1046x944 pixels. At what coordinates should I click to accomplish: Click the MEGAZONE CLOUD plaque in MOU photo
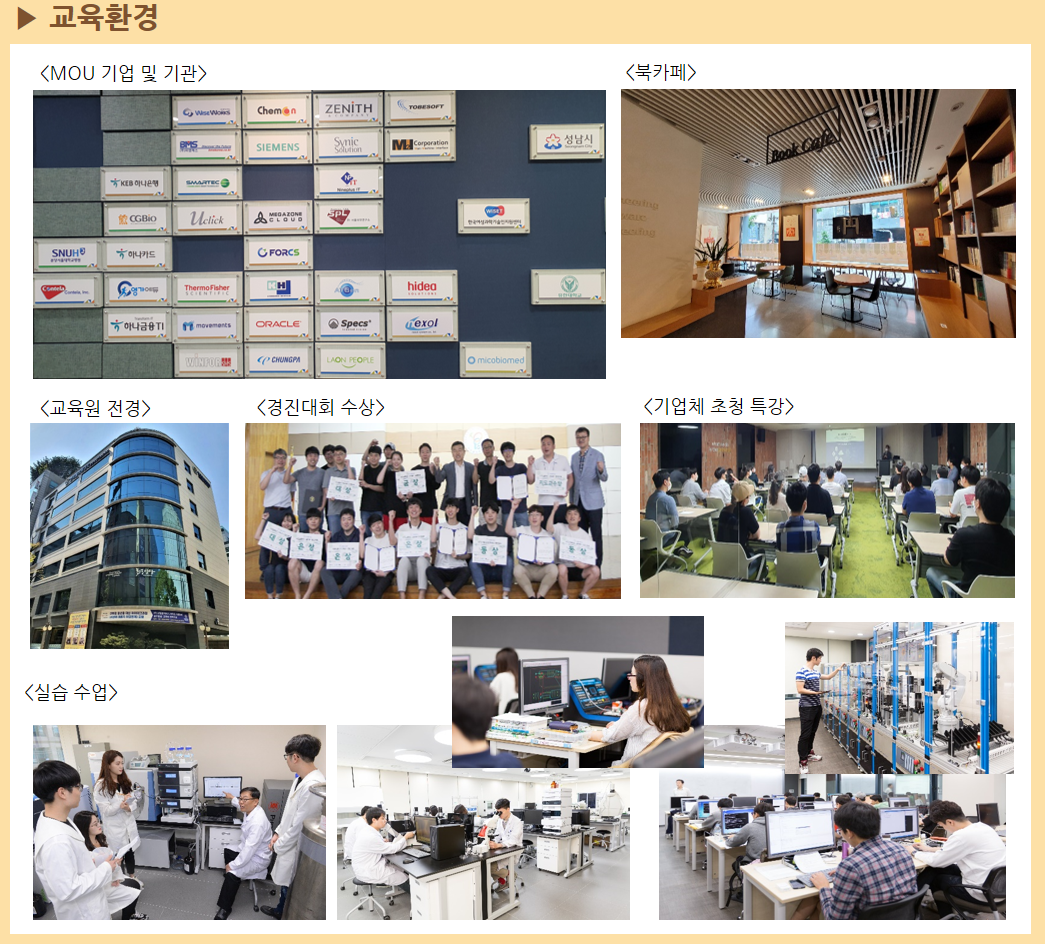(278, 217)
